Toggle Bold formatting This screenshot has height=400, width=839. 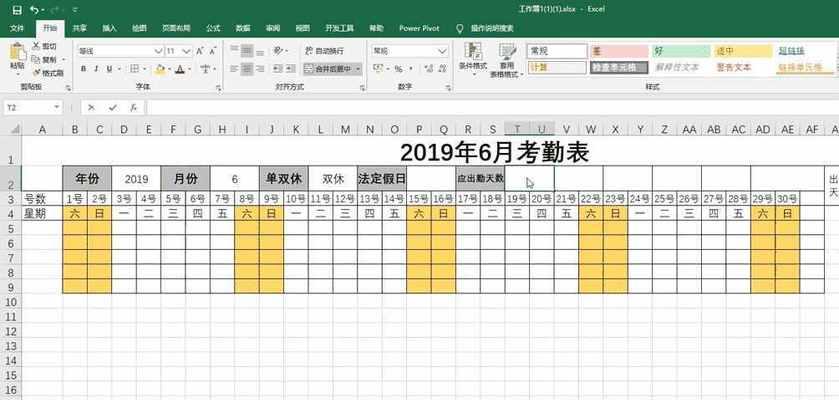click(83, 69)
